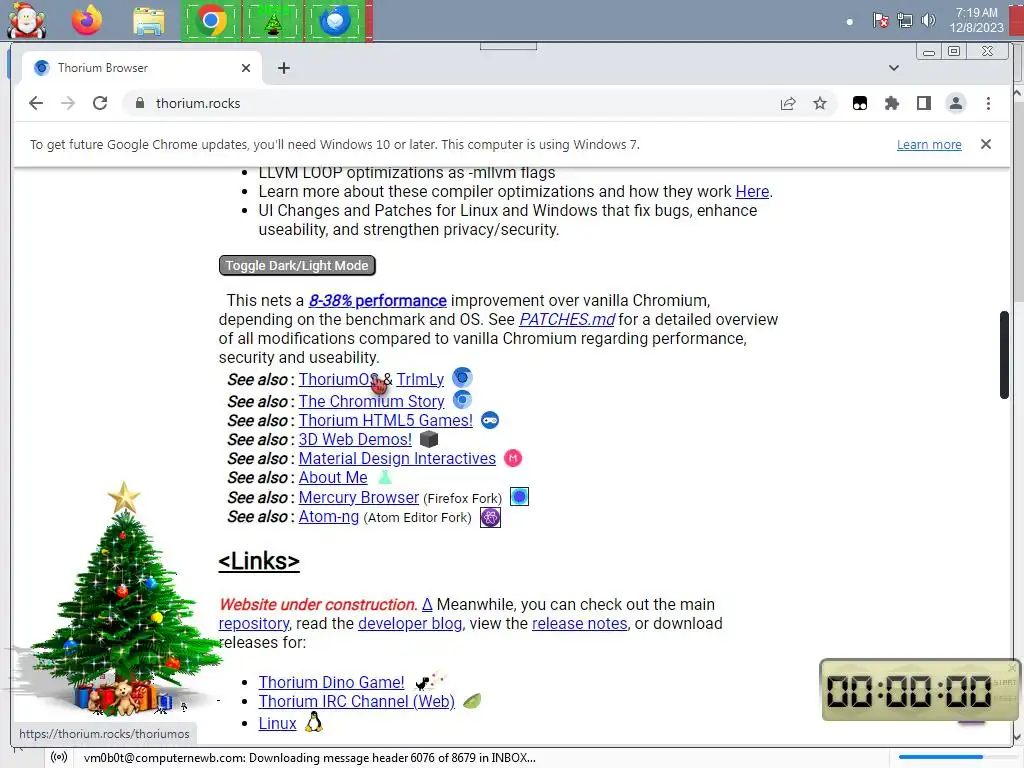Open the PATCHES.md link
The width and height of the screenshot is (1024, 768).
[x=567, y=319]
